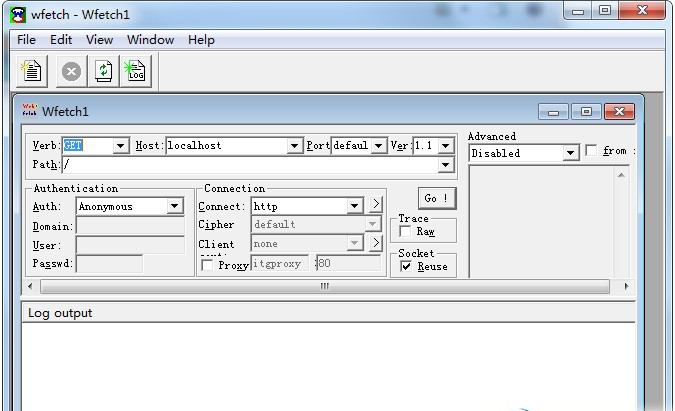Uncheck the Socket Reuse checkbox
This screenshot has height=411, width=675.
coord(406,266)
